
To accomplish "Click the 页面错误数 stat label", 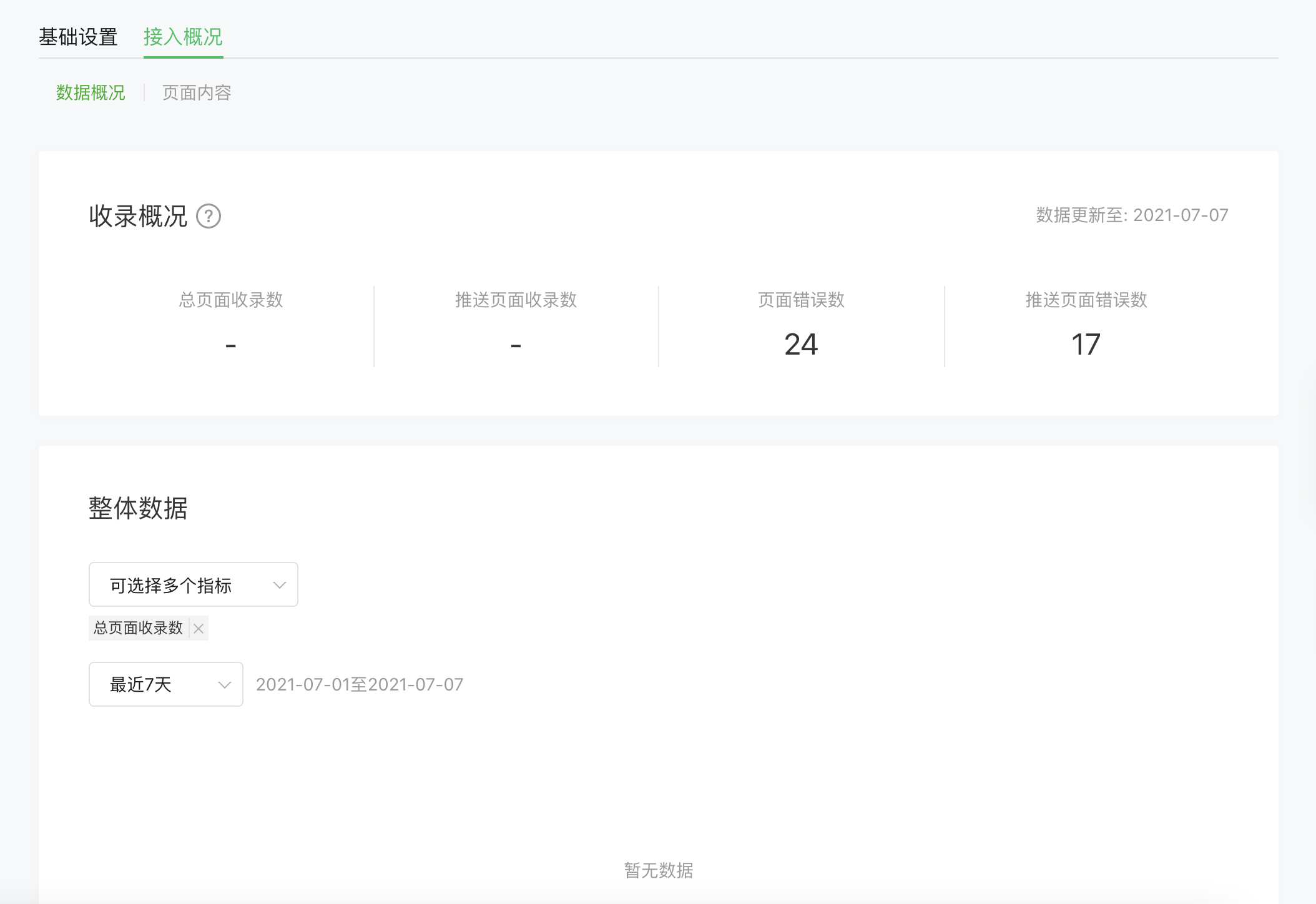I will click(x=801, y=300).
